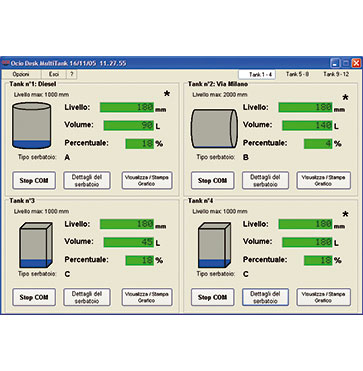Click the horizontal cylinder icon of Tank n°2
The image size is (363, 371).
(214, 128)
